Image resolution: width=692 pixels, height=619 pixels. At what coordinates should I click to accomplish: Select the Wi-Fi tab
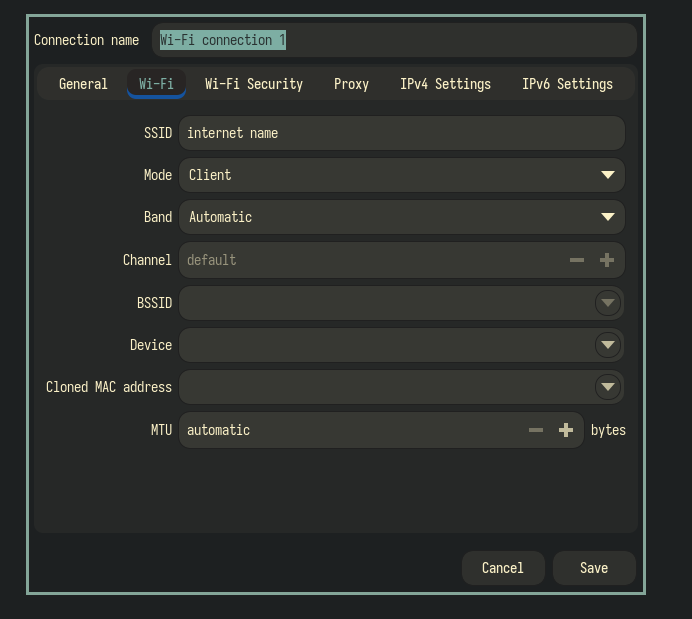pos(156,84)
